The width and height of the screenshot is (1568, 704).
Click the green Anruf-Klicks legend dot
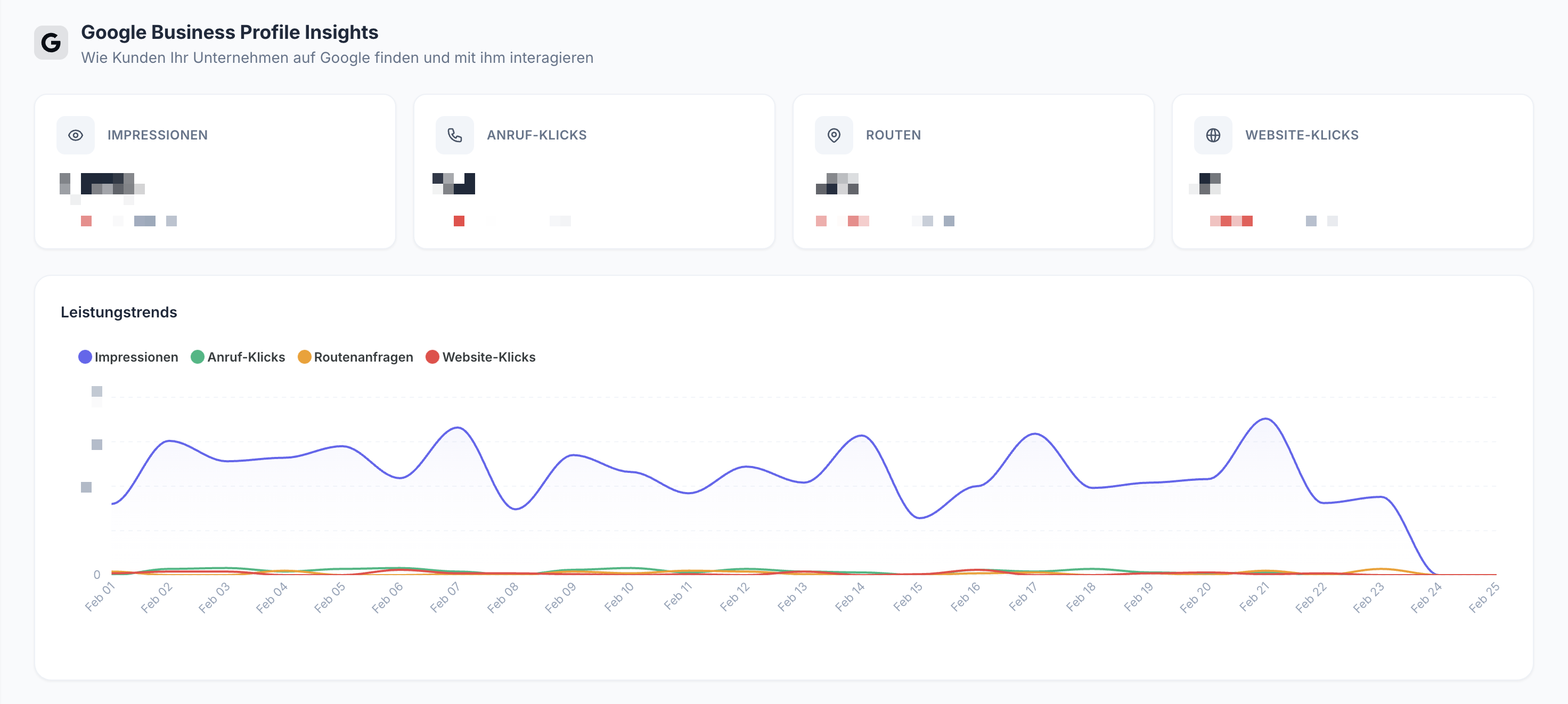coord(197,357)
